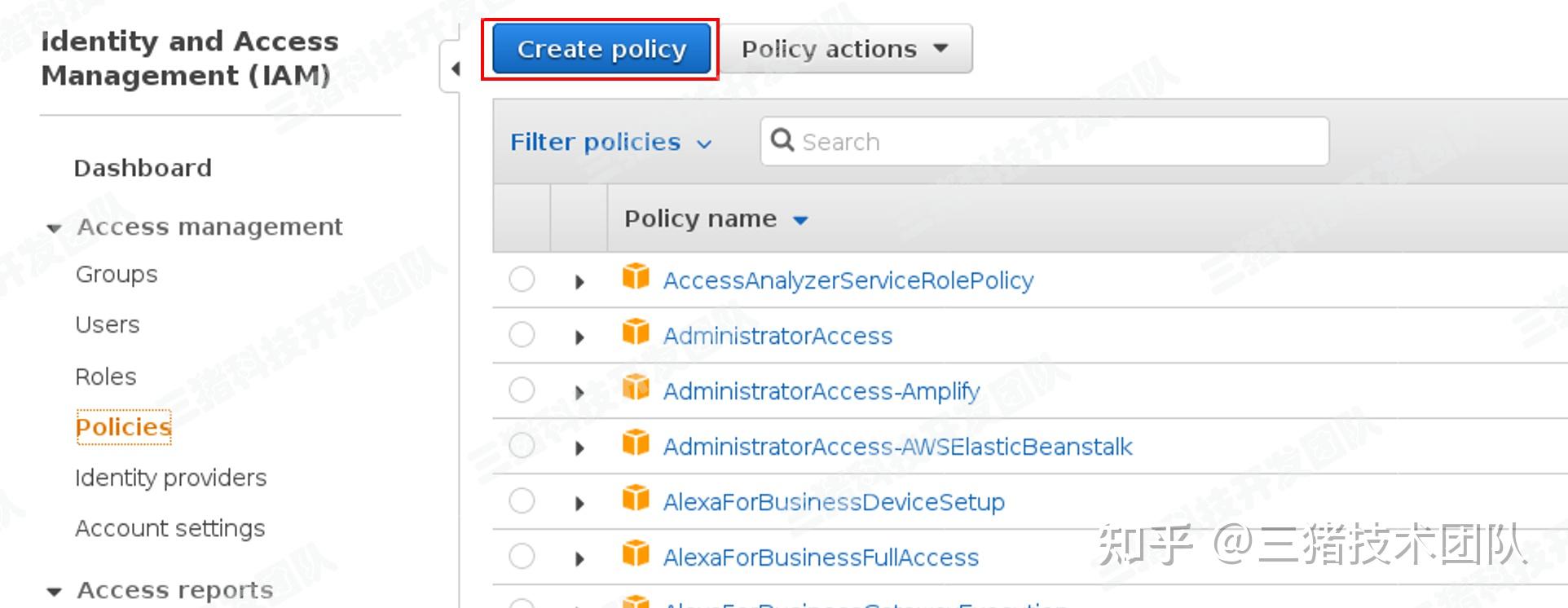Click the AlexaForBusinessDeviceSetup policy box icon
The height and width of the screenshot is (608, 1568).
636,498
